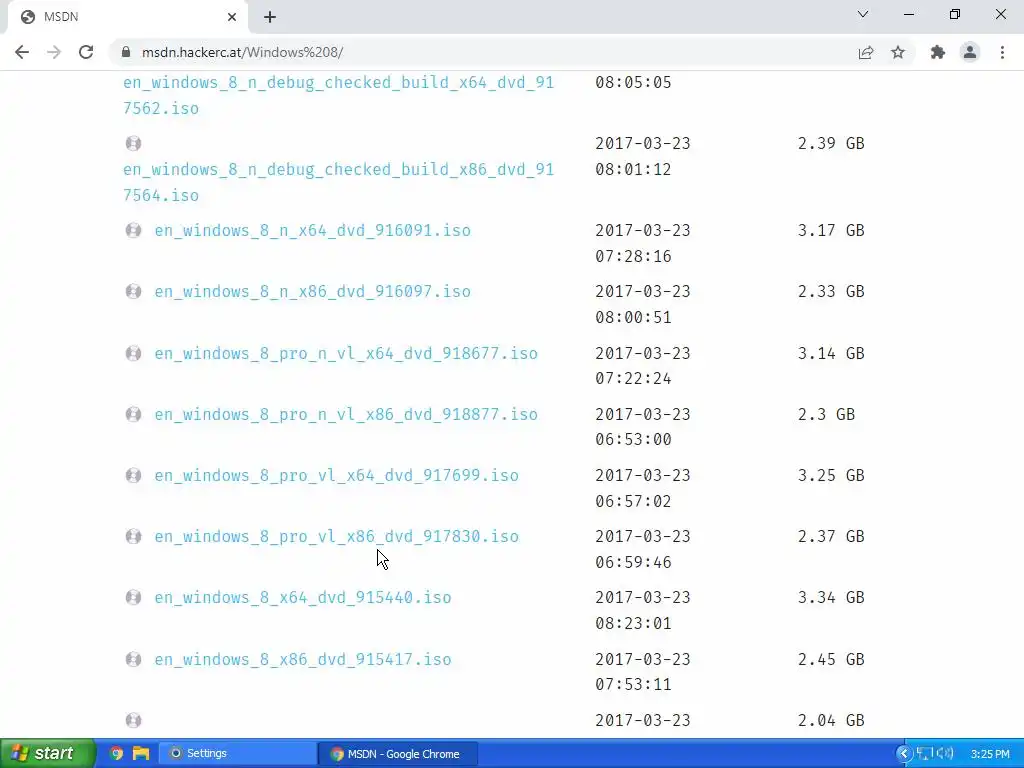This screenshot has height=768, width=1024.
Task: Click the forward navigation arrow
Action: pyautogui.click(x=54, y=52)
